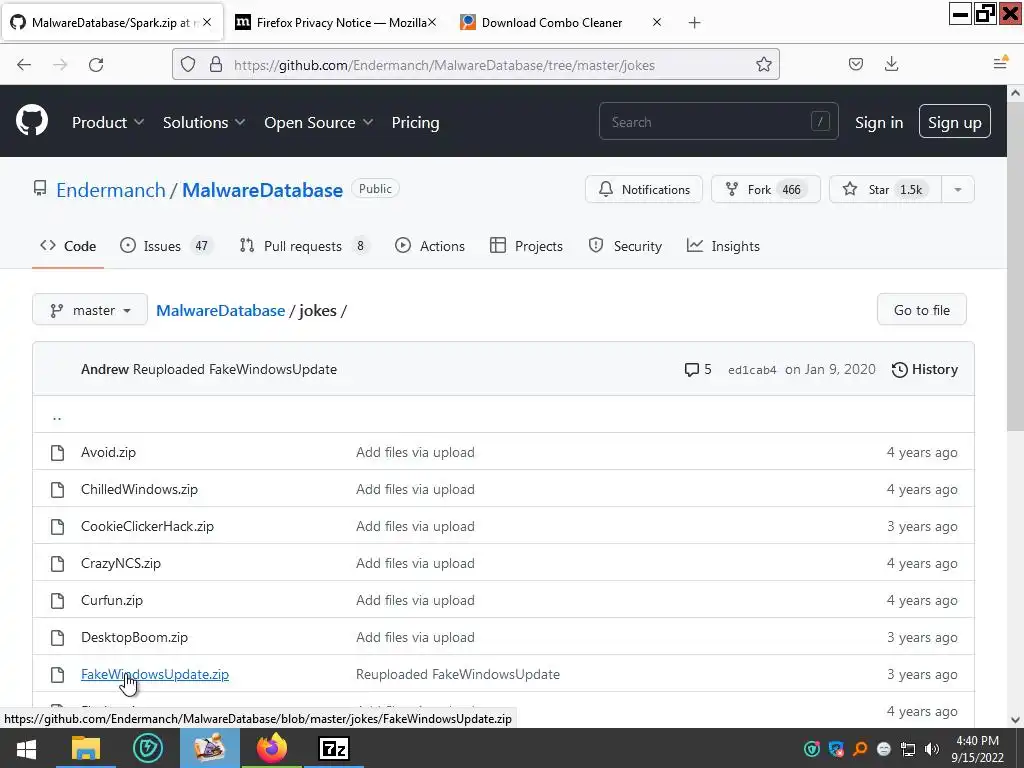Open the Pull requests tab
1024x768 pixels.
[x=304, y=246]
